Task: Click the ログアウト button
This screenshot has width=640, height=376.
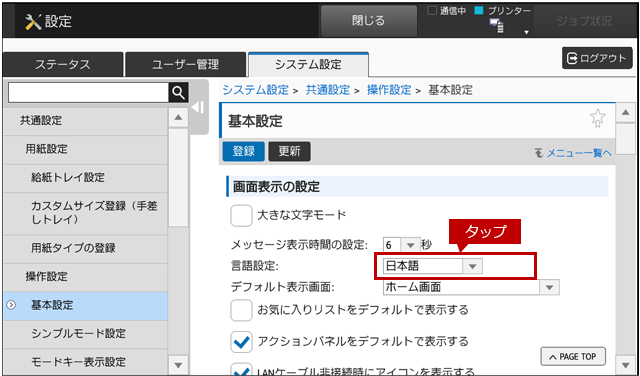Action: (597, 58)
